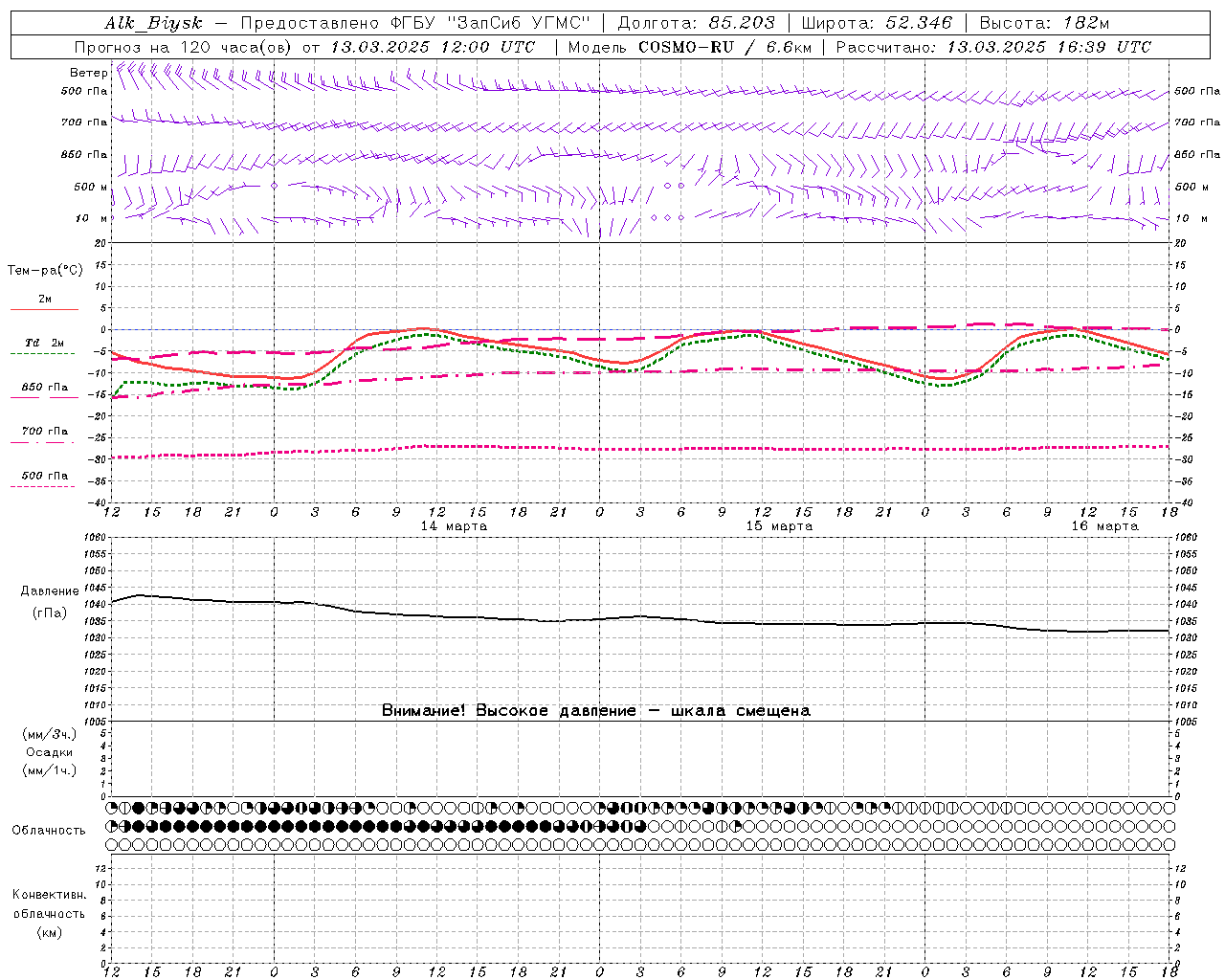Click the (мм/1ч.) precipitation unit label
1225x980 pixels.
(x=50, y=770)
